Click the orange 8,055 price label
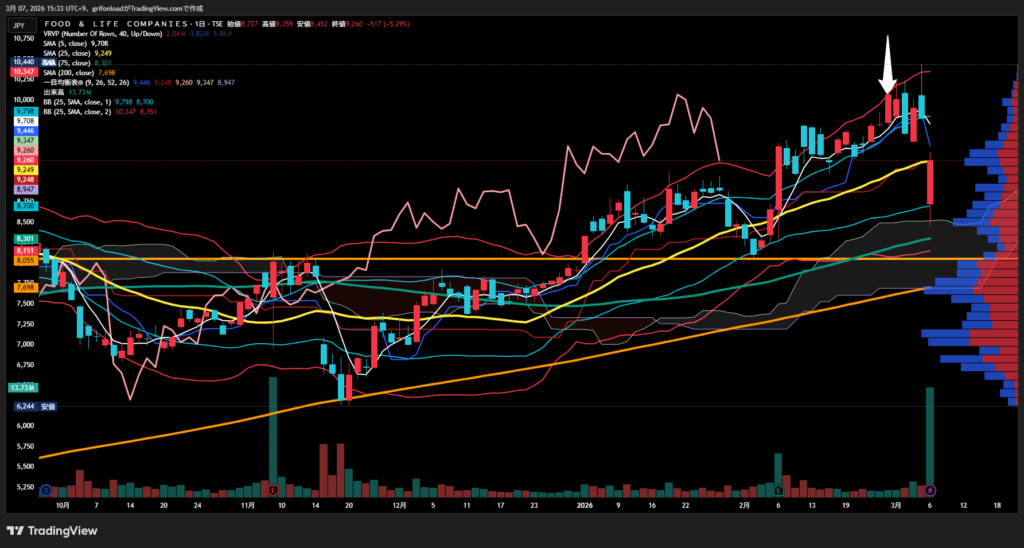This screenshot has height=548, width=1024. tap(25, 259)
